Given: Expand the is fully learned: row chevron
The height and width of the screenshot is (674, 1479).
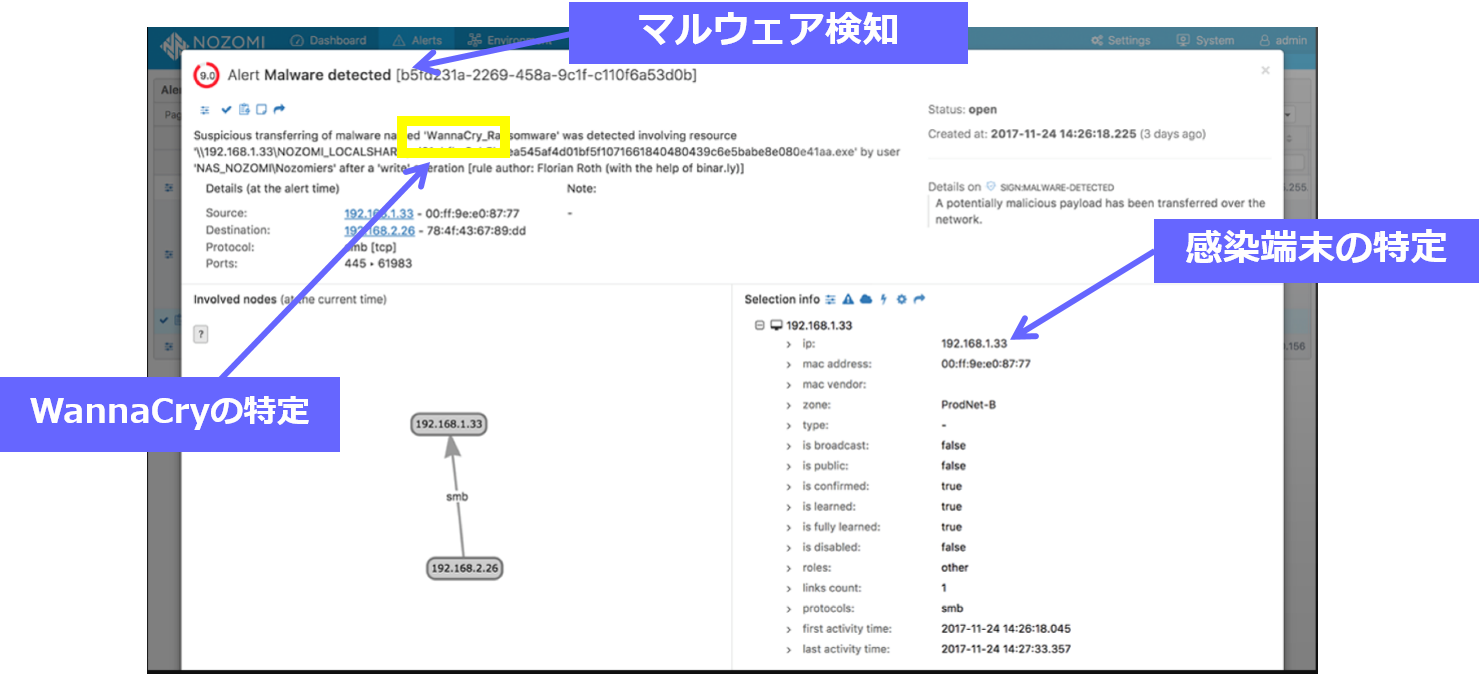Looking at the screenshot, I should (788, 527).
